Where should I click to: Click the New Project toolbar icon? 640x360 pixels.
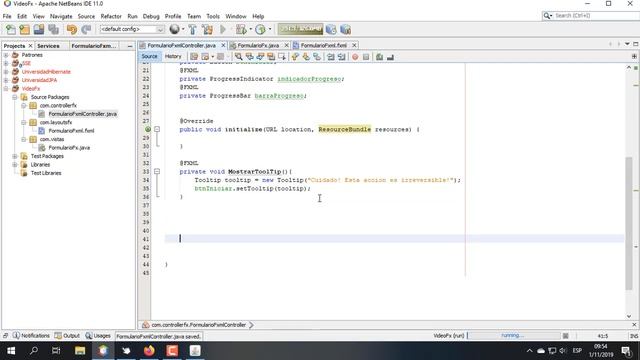(x=25, y=29)
